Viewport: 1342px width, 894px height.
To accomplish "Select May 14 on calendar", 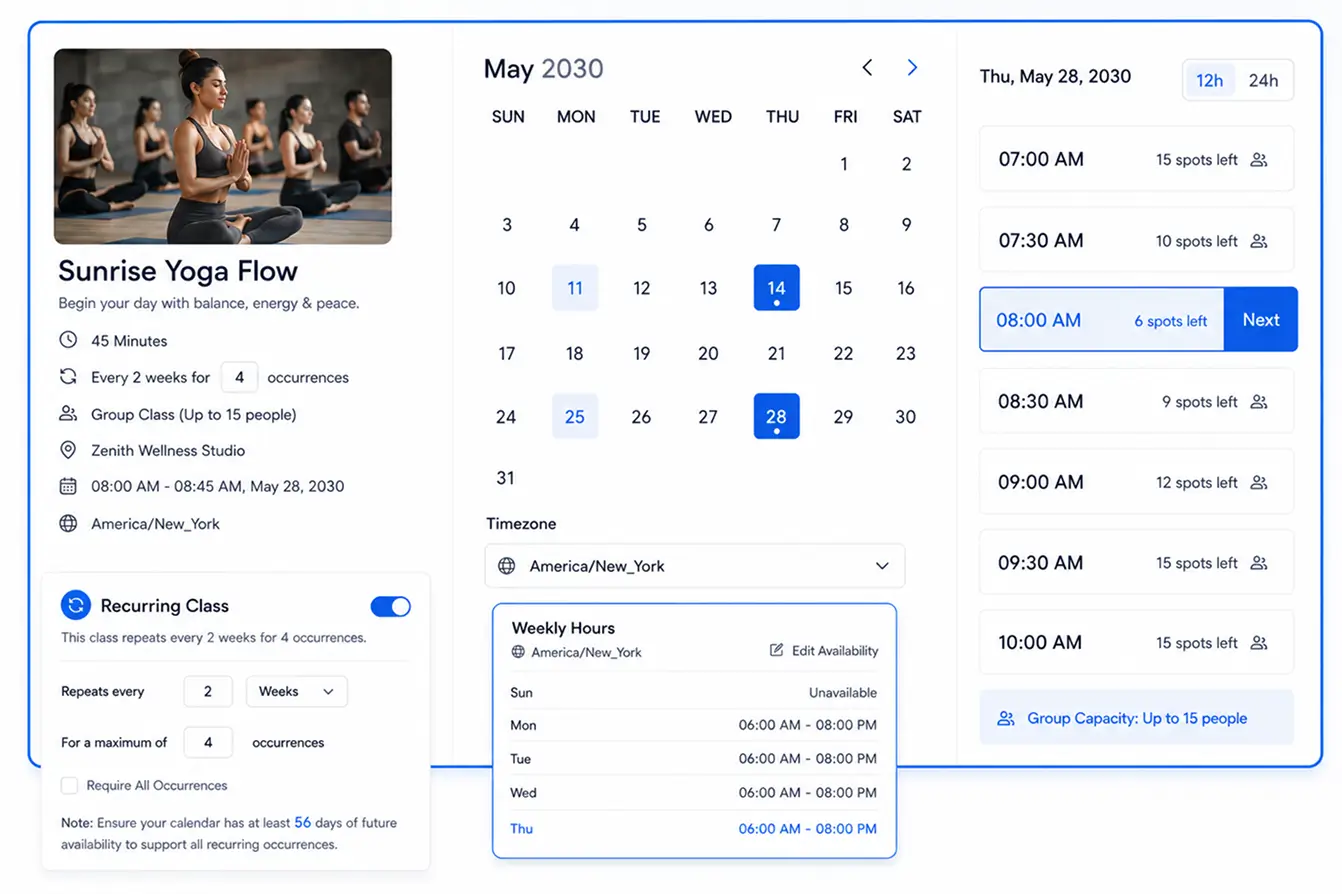I will coord(776,288).
